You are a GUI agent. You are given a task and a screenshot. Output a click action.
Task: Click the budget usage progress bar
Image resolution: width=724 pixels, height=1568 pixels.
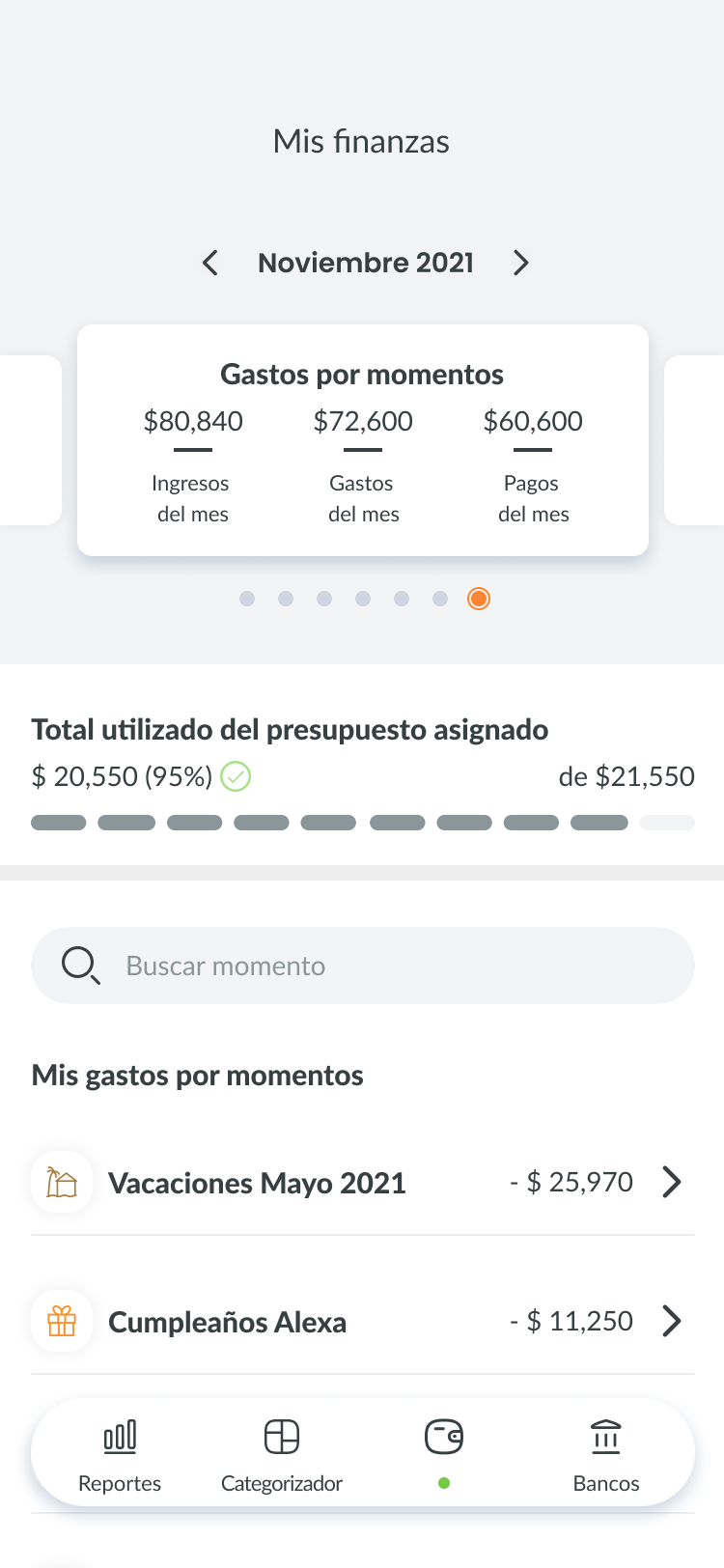pos(363,823)
